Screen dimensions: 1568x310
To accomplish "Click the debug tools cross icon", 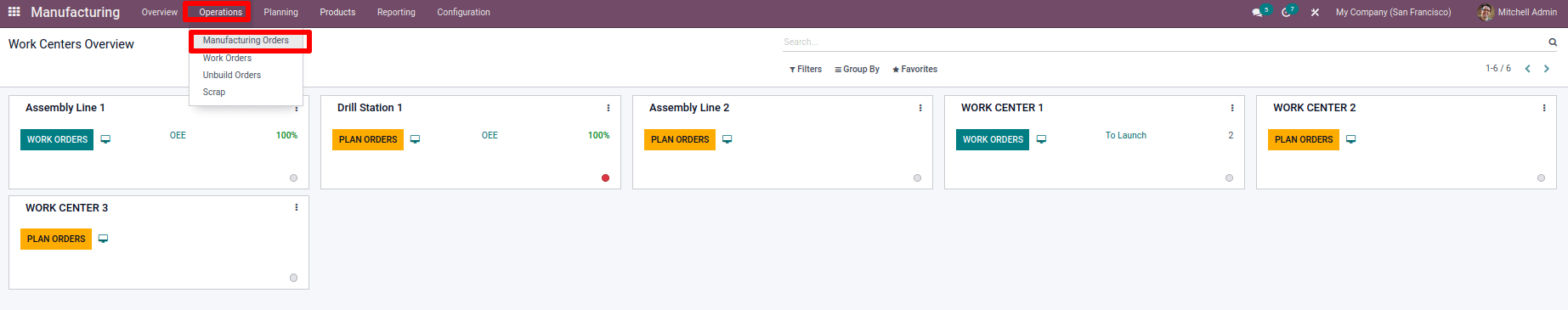I will 1315,13.
